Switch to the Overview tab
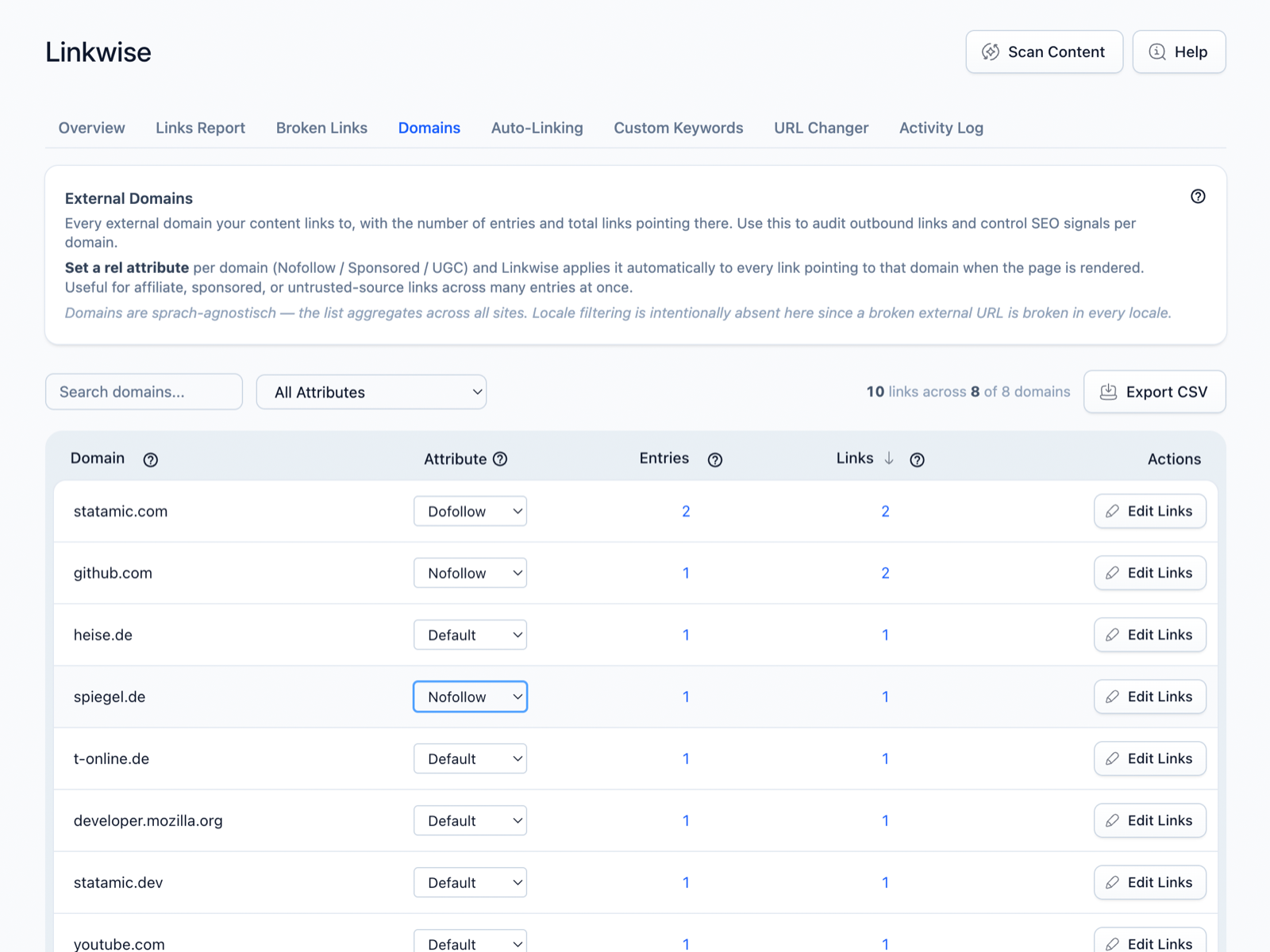Screen dimensions: 1270x952 [91, 128]
